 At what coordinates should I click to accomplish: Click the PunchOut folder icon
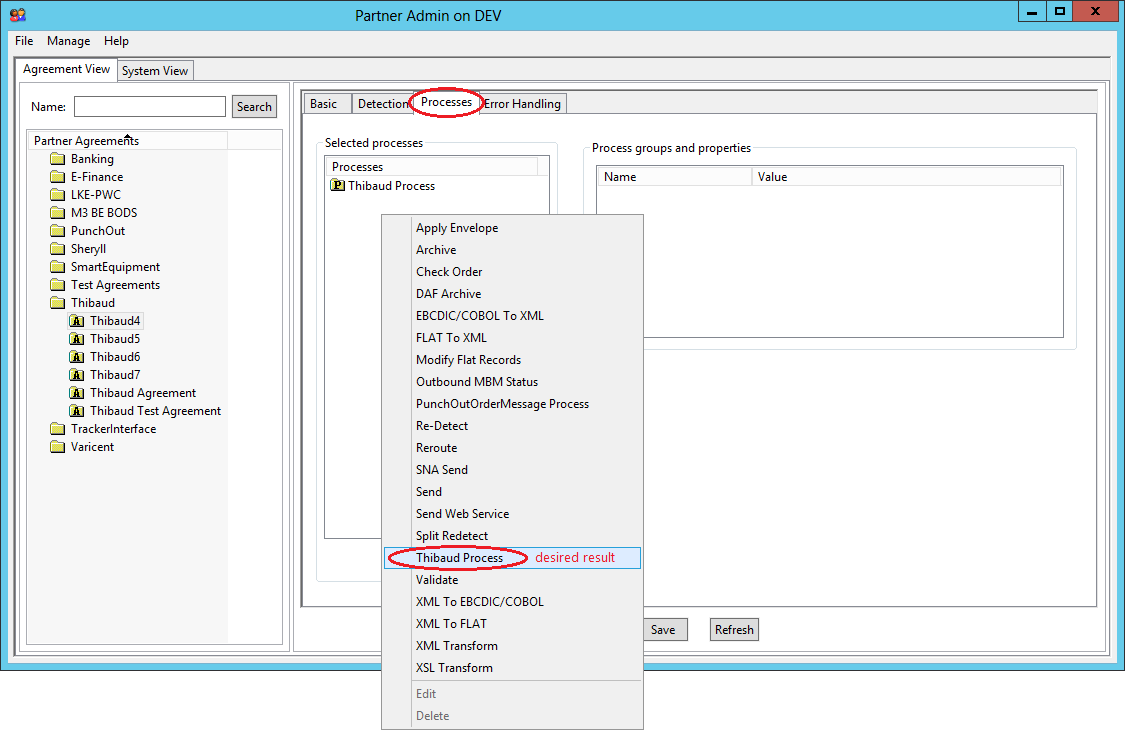pyautogui.click(x=58, y=231)
